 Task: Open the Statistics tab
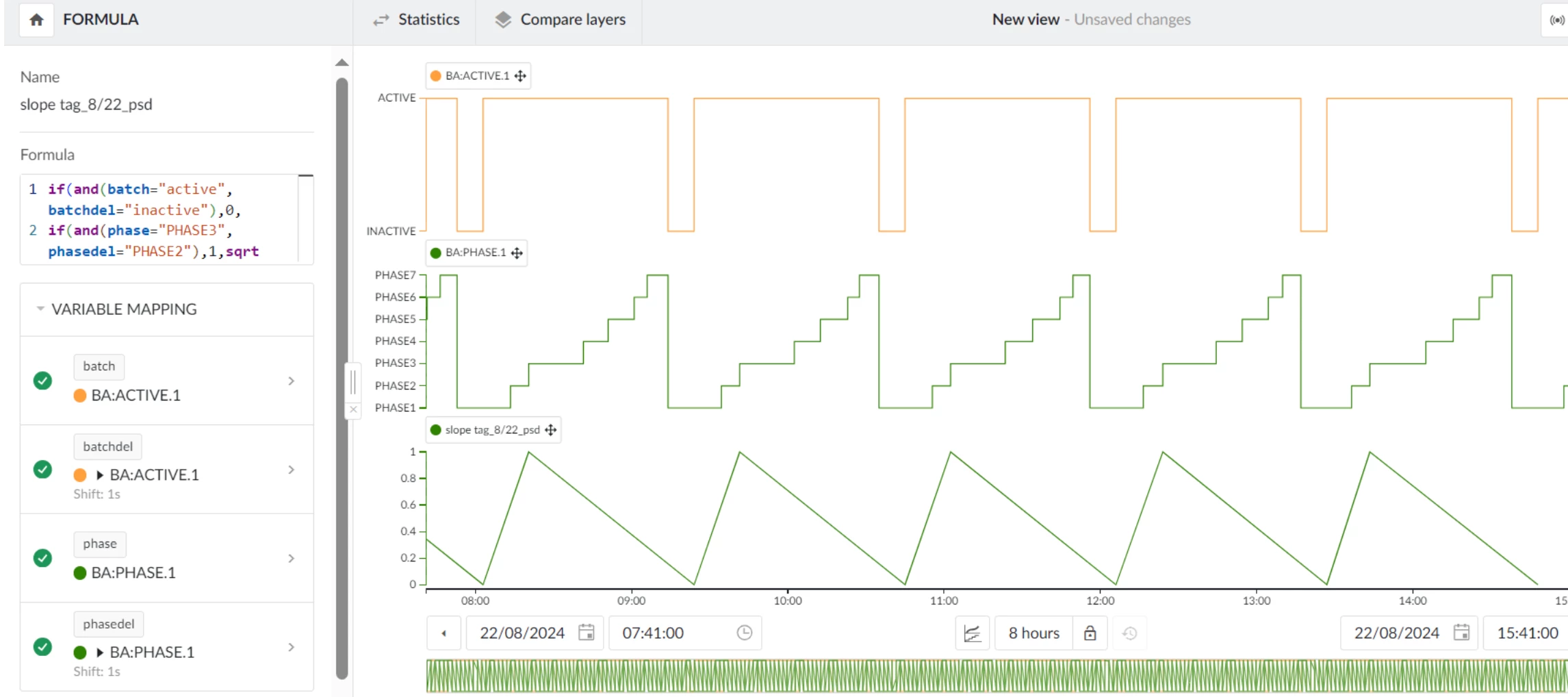coord(416,20)
